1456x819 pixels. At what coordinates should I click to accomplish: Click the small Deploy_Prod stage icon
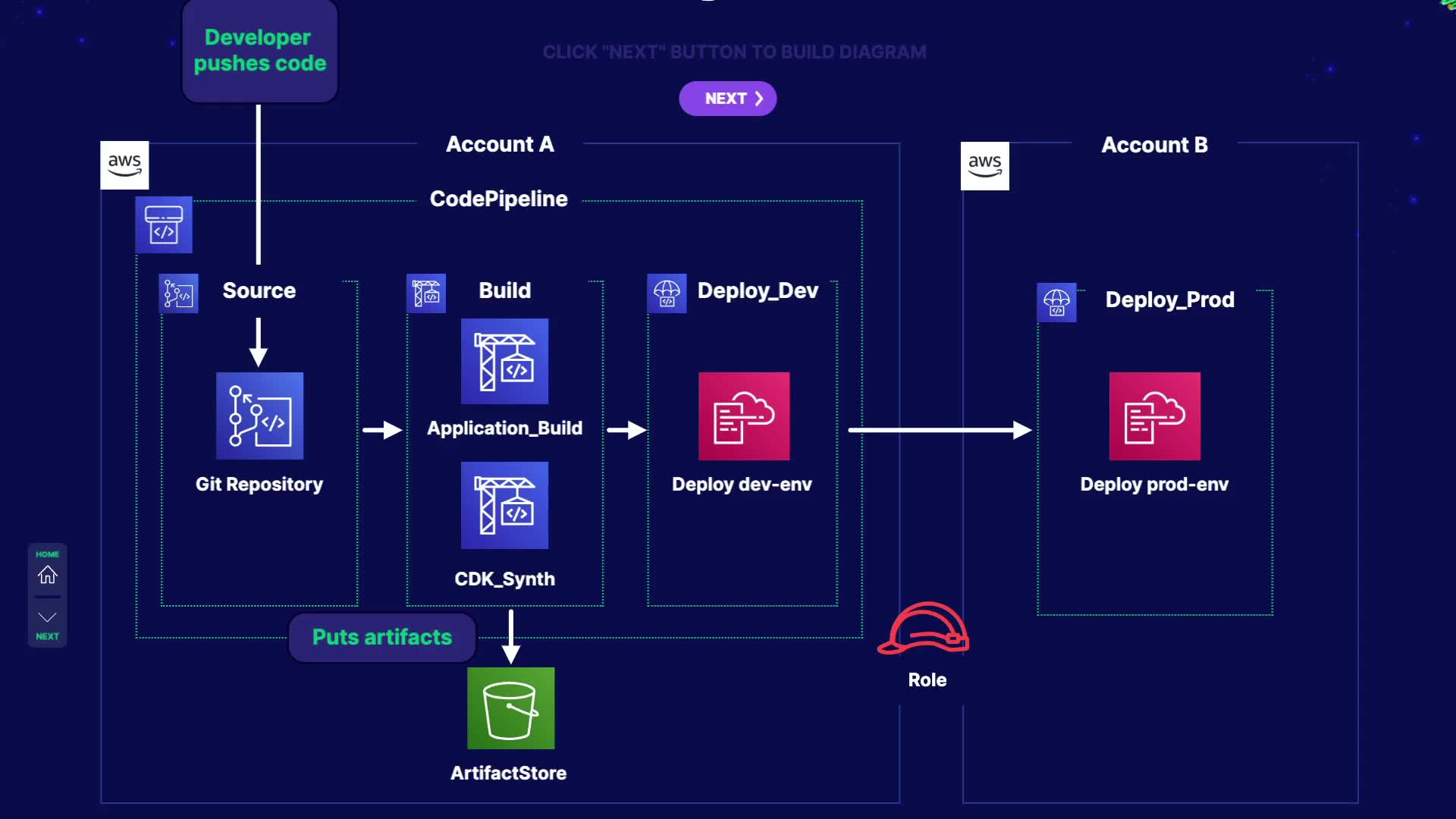click(1056, 303)
